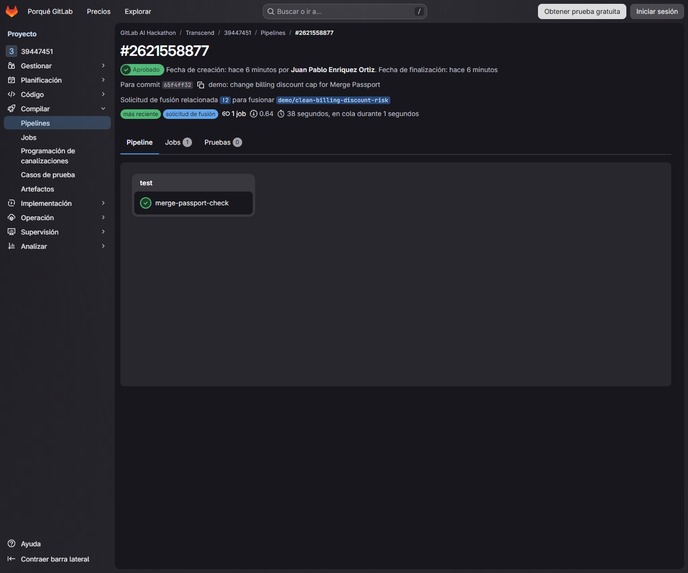
Task: Click the slash shortcut key in search
Action: 419,11
